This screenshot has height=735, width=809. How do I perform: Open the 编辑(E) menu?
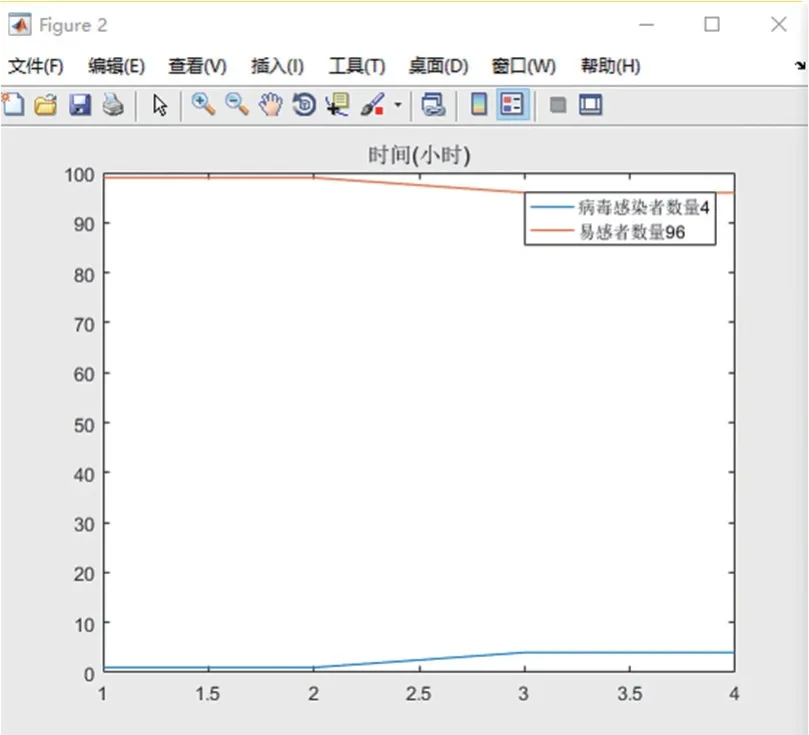[116, 66]
